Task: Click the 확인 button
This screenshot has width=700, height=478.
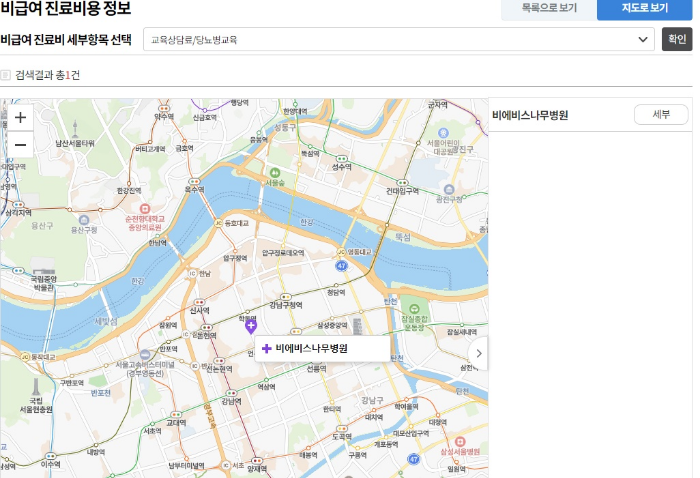Action: coord(677,39)
